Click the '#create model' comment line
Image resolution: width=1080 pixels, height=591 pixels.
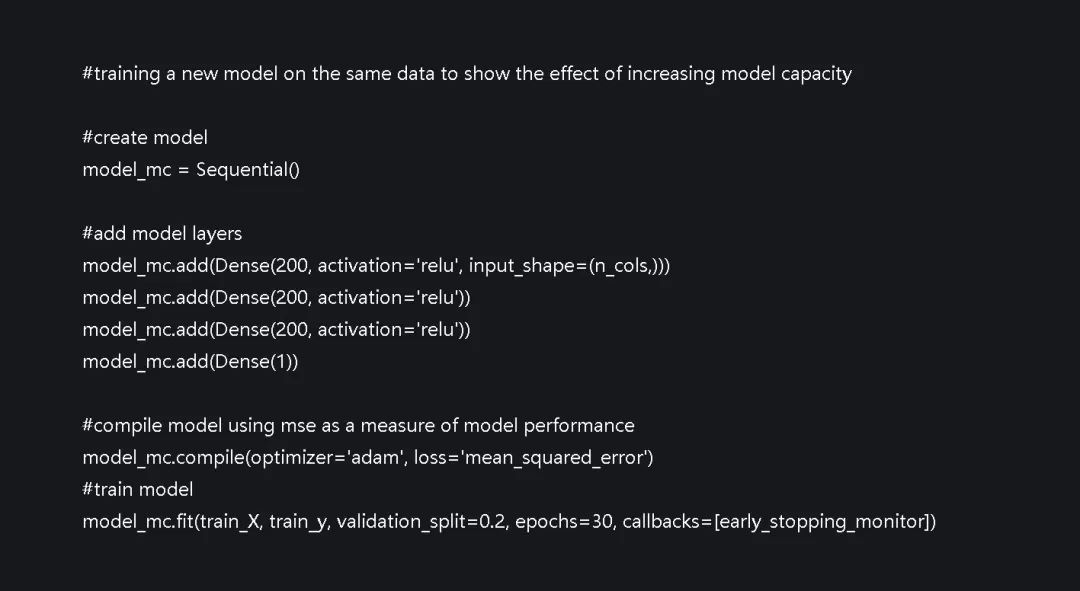(145, 138)
